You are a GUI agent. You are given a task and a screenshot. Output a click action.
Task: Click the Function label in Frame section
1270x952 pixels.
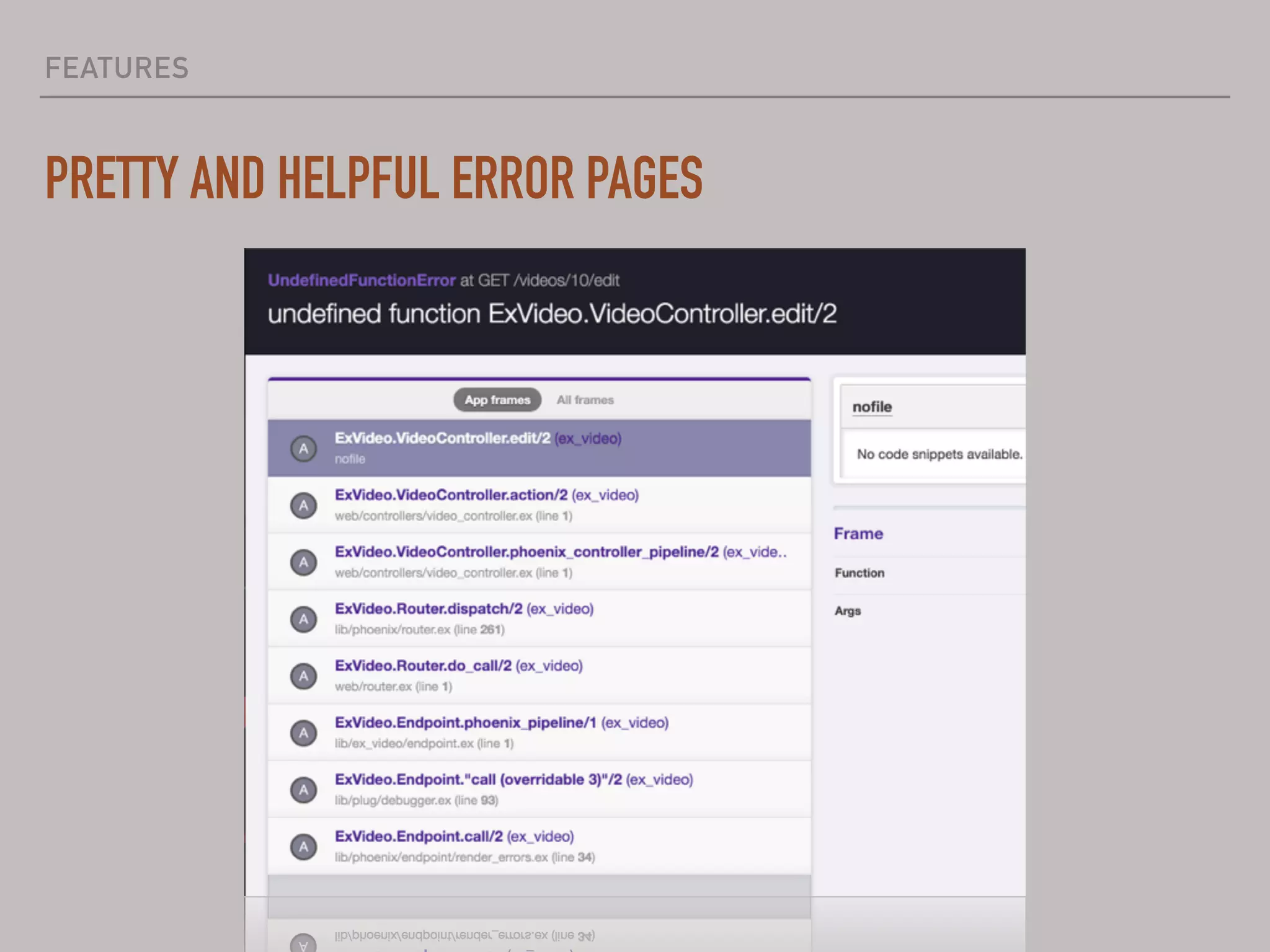point(859,573)
